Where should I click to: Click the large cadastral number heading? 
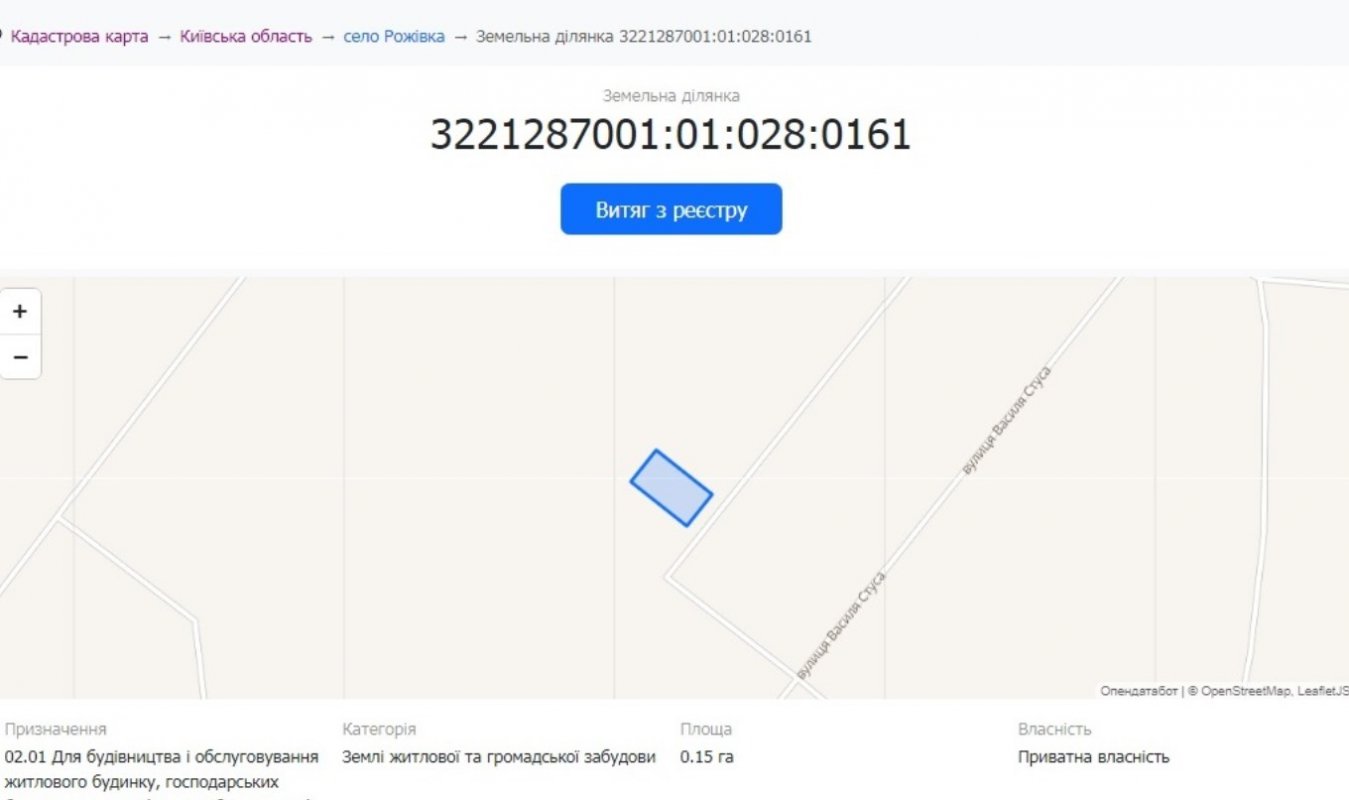tap(670, 135)
